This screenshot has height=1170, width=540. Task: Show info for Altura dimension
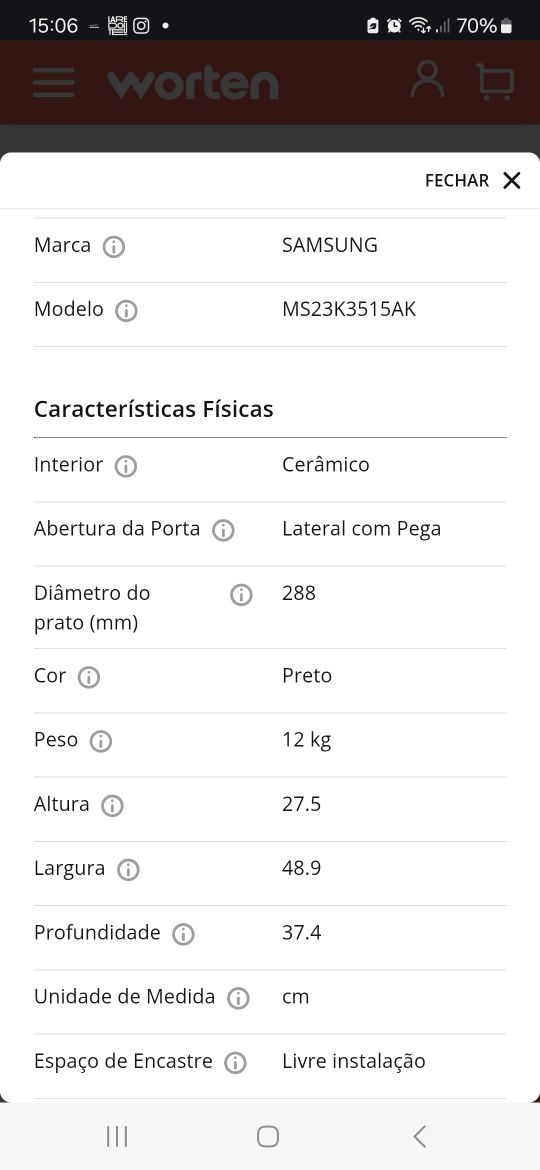tap(112, 806)
